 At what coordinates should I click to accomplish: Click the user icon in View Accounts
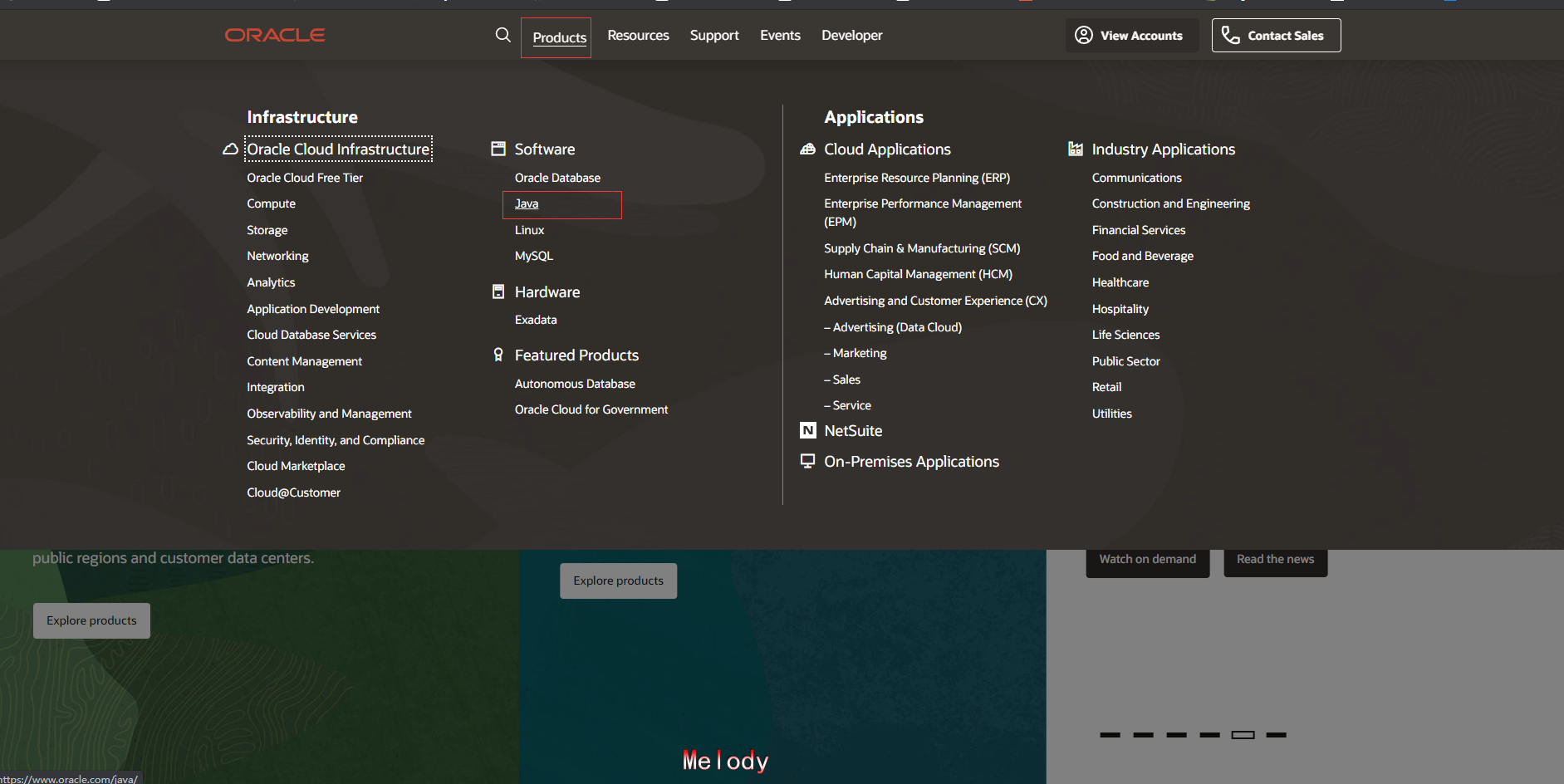[1083, 35]
